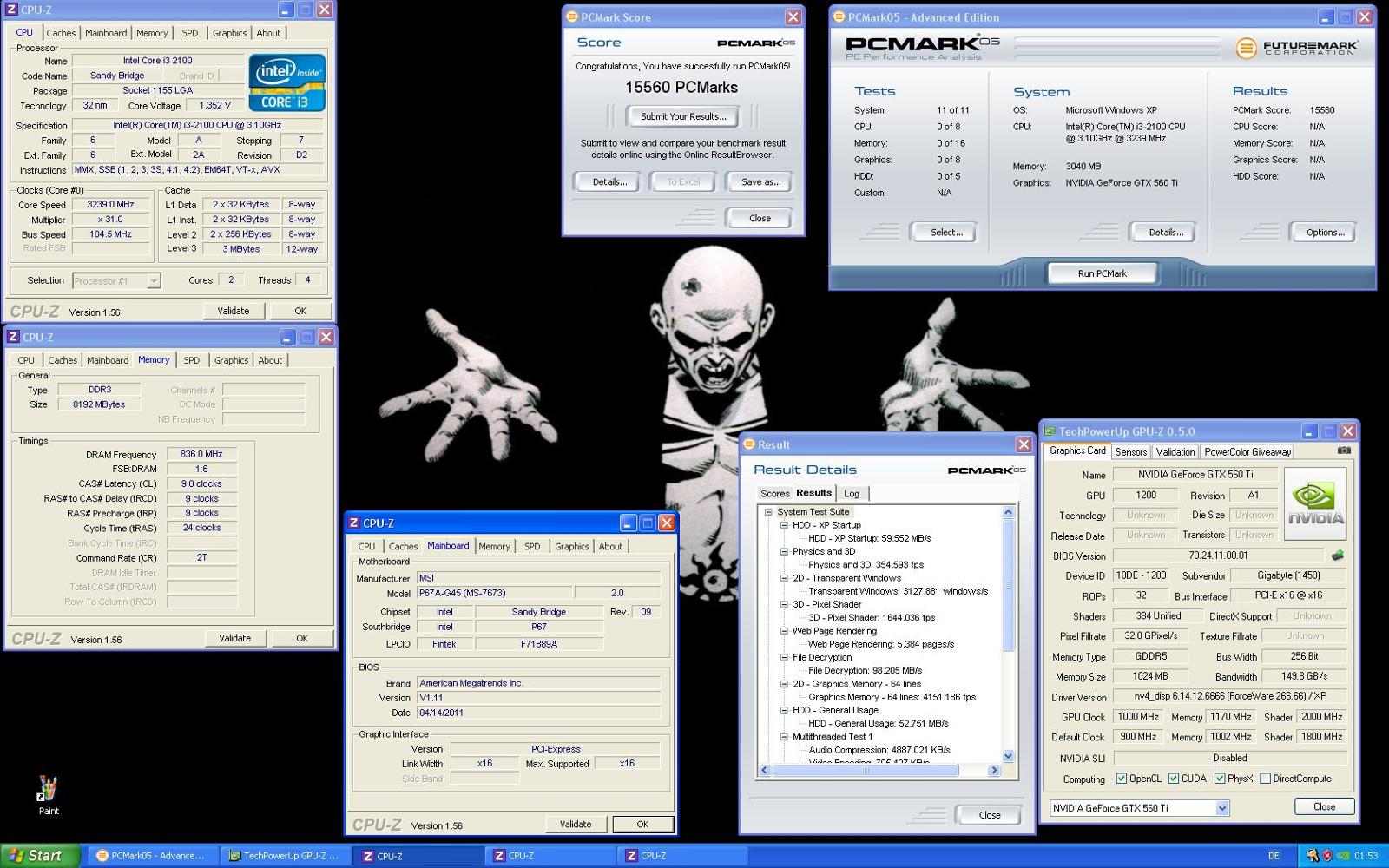Click Details button under System in PCMark05

(x=1166, y=233)
